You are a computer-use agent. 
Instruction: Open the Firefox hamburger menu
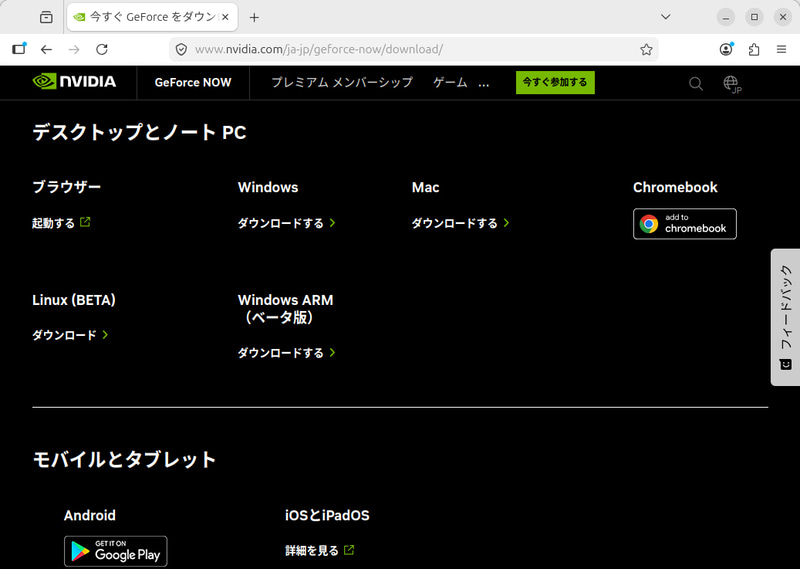pyautogui.click(x=781, y=50)
